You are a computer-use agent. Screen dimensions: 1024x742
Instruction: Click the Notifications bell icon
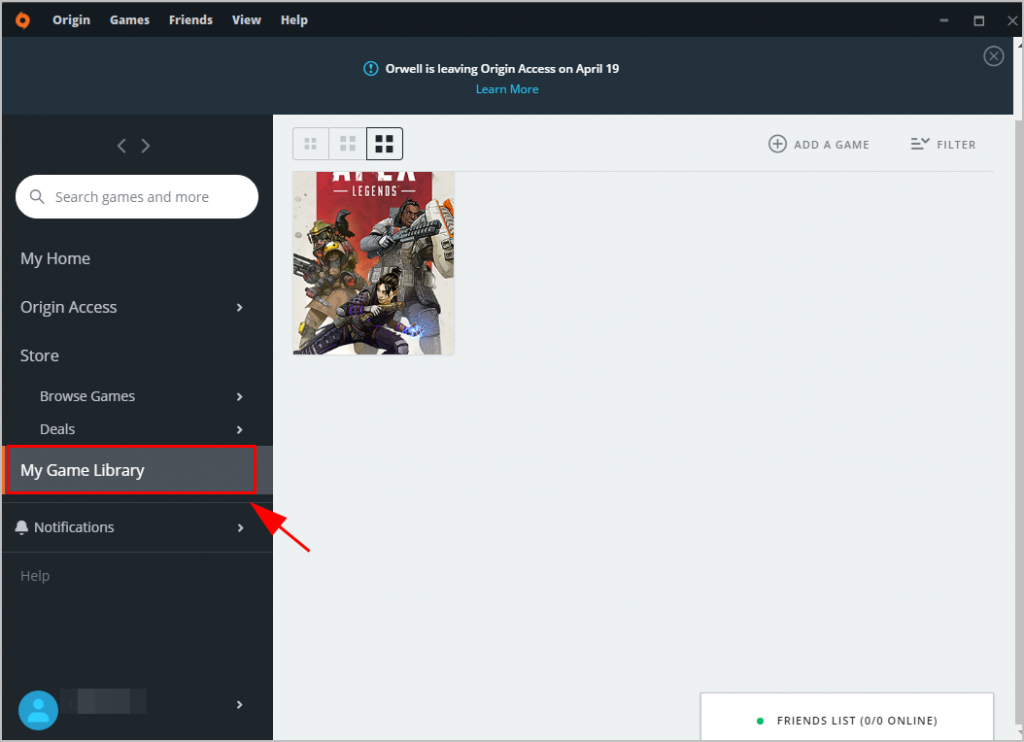[x=22, y=528]
